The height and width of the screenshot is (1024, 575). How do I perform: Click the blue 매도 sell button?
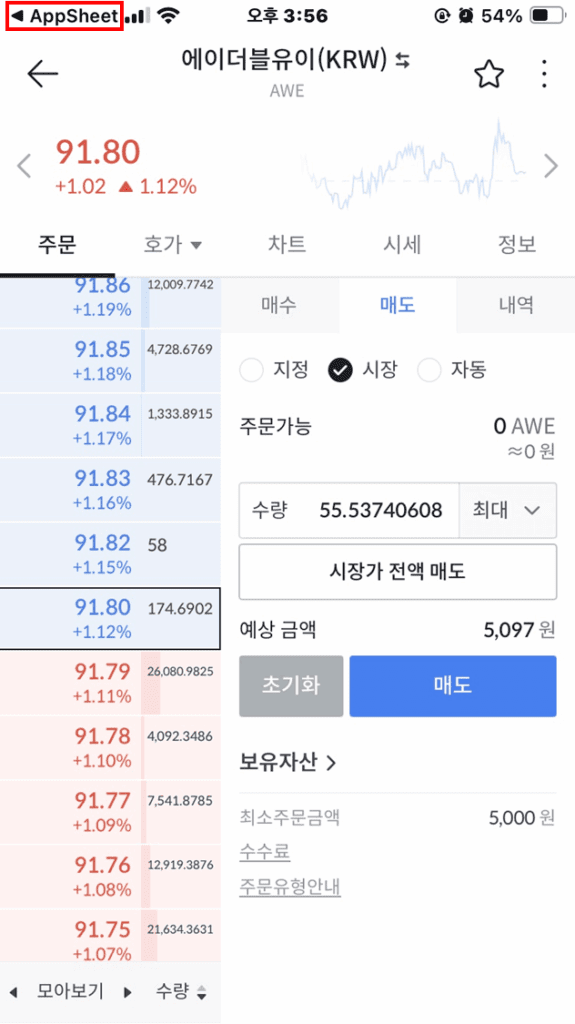(453, 686)
